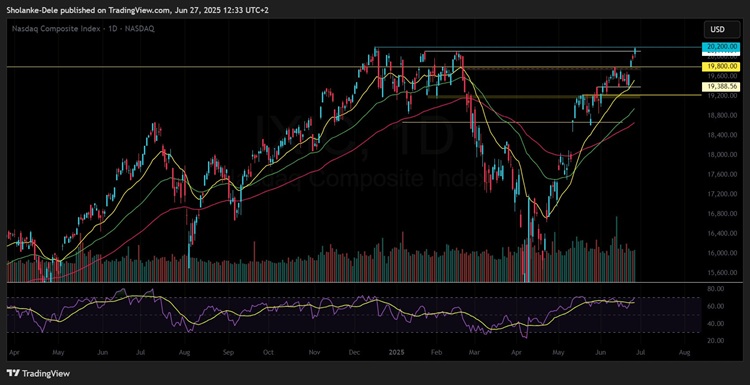Image resolution: width=750 pixels, height=385 pixels.
Task: Click the Oct label on the time axis
Action: point(268,352)
